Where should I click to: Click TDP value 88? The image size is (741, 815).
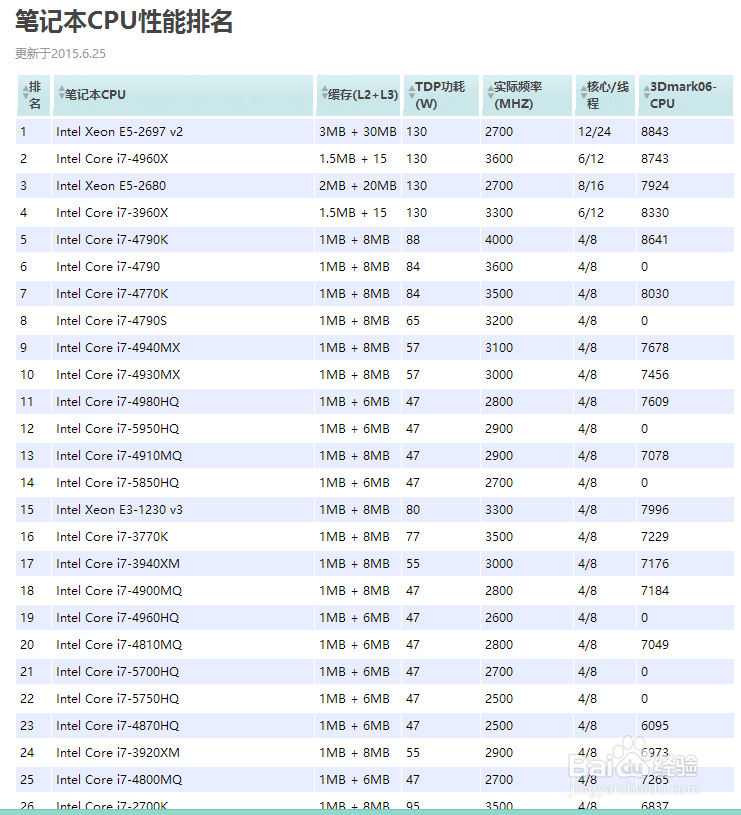click(x=413, y=240)
